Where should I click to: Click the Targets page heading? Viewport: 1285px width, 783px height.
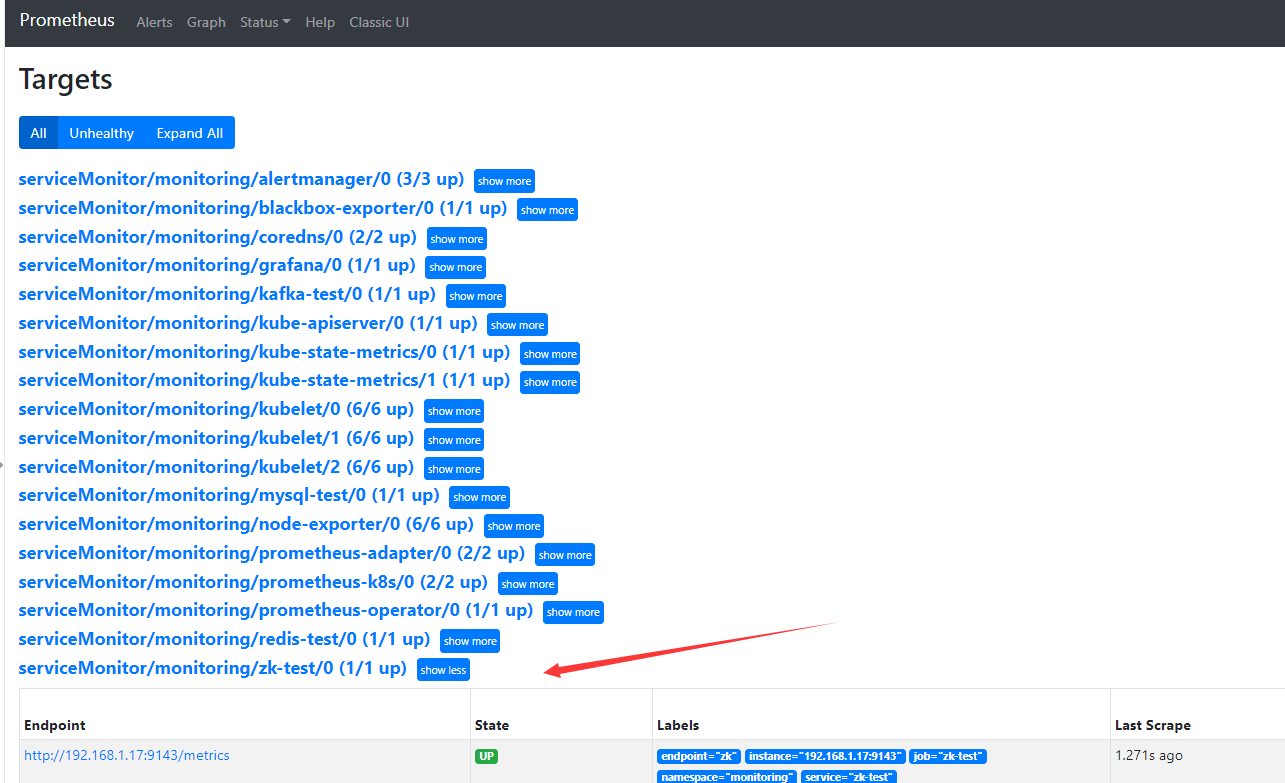tap(66, 80)
